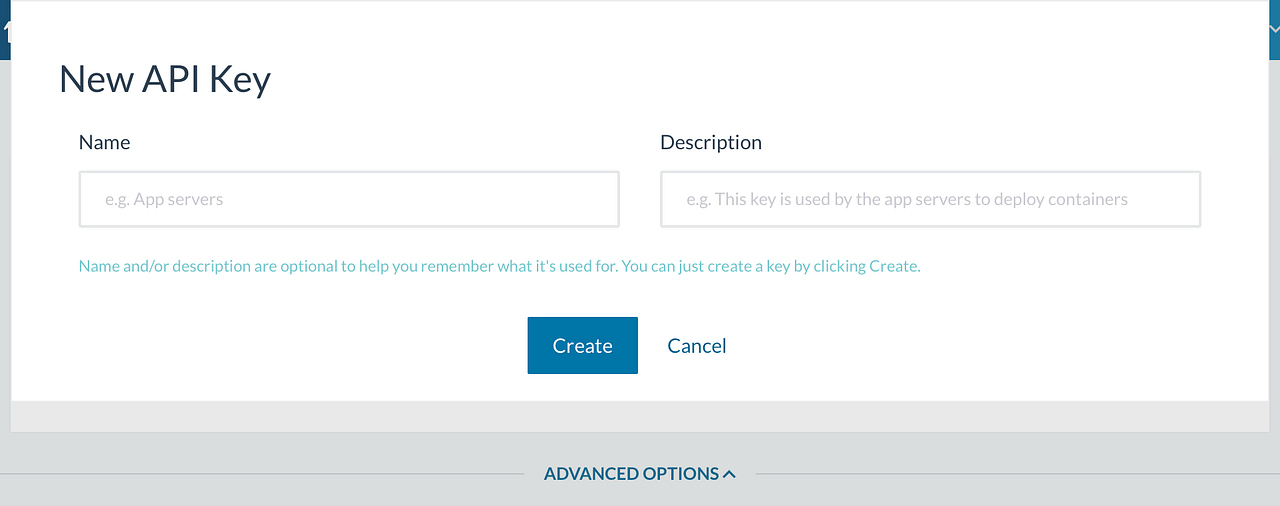The height and width of the screenshot is (506, 1280).
Task: Click the New API Key heading
Action: (x=165, y=79)
